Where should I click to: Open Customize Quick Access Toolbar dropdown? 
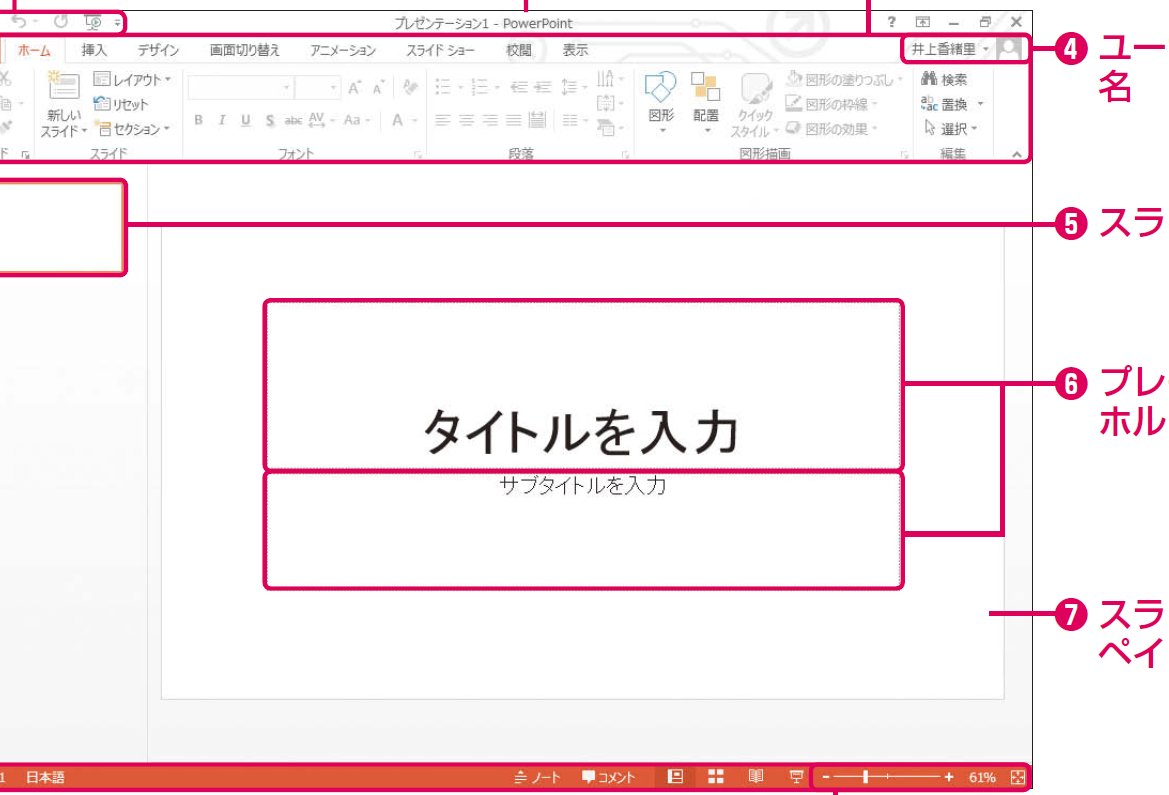tap(117, 23)
